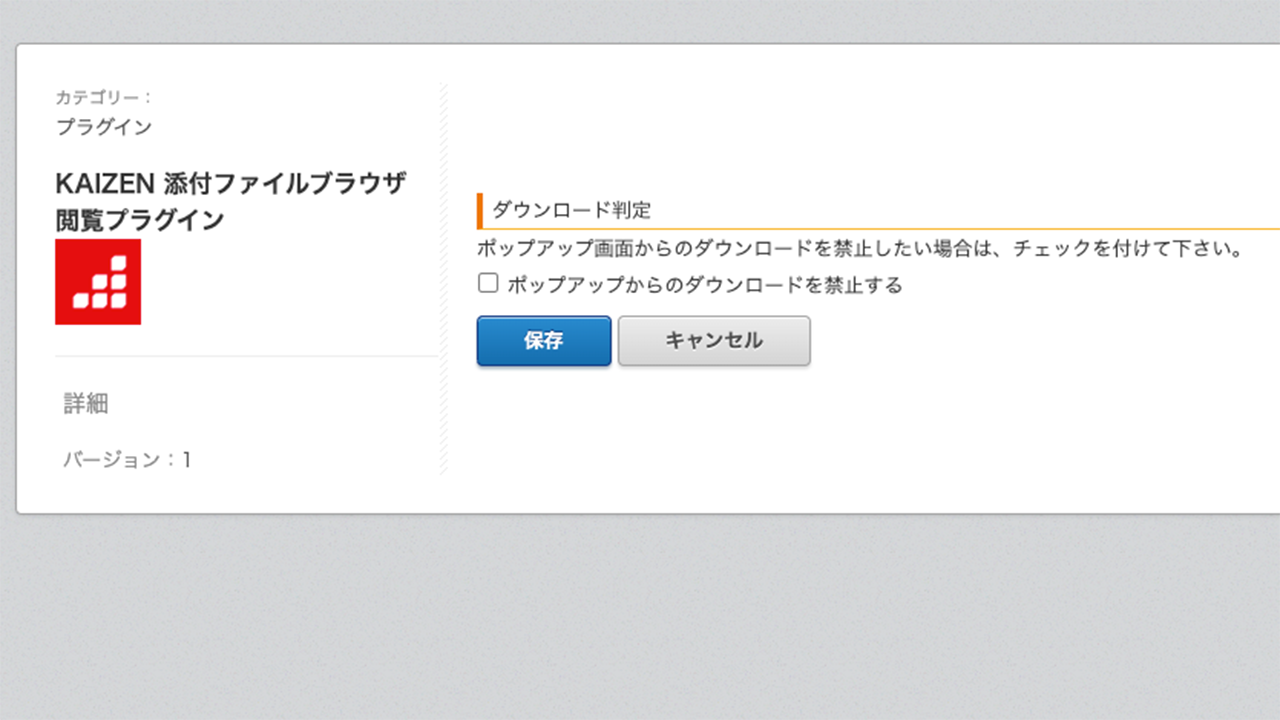
Task: Click the ポップアップ画面からのダウンロード description sentence
Action: [860, 248]
